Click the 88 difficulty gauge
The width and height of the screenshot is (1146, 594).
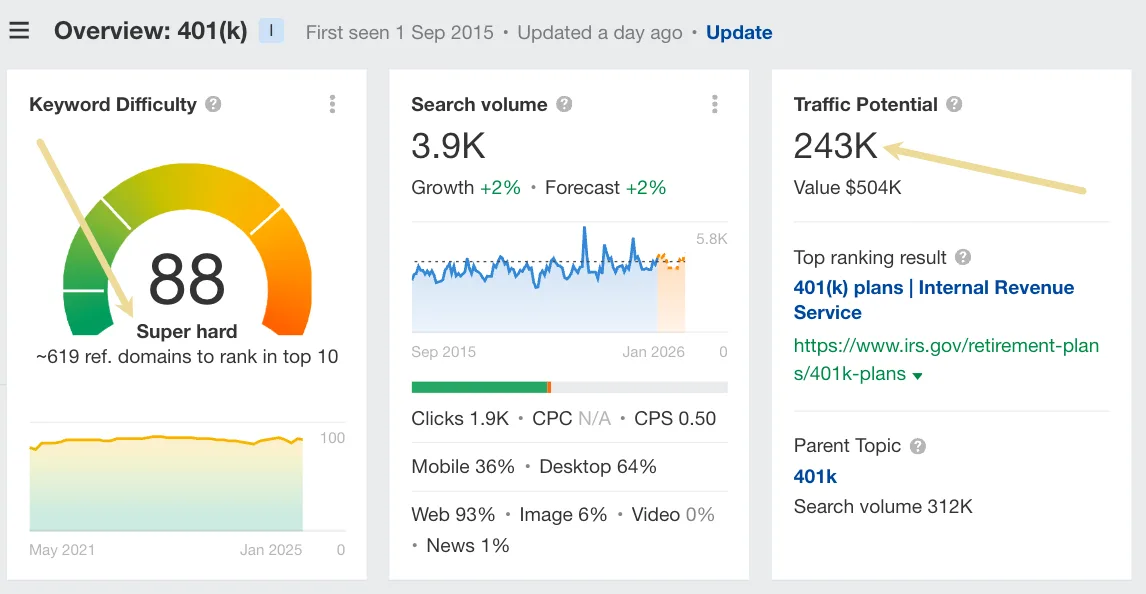(187, 250)
